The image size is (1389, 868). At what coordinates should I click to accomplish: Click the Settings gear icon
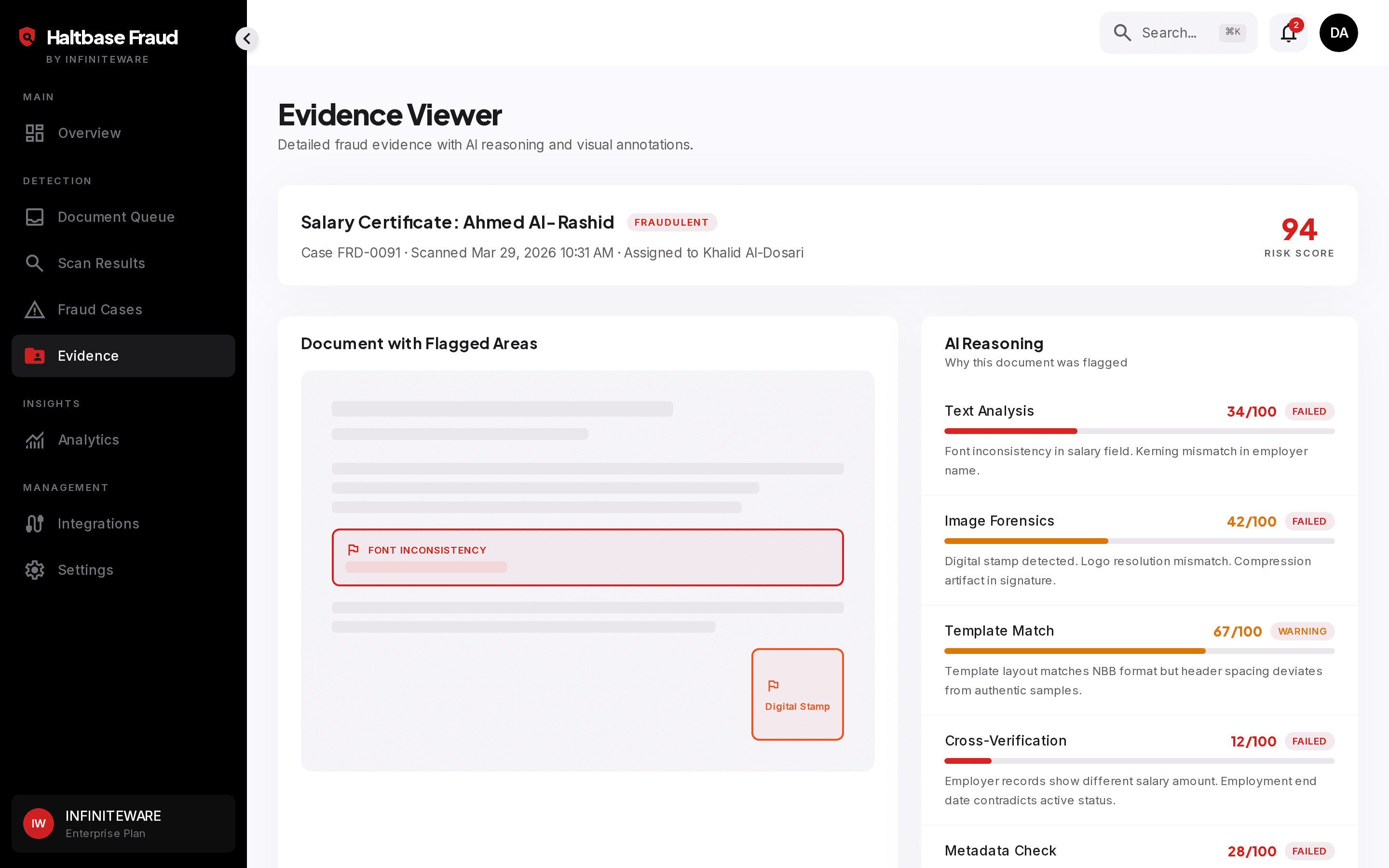coord(34,570)
